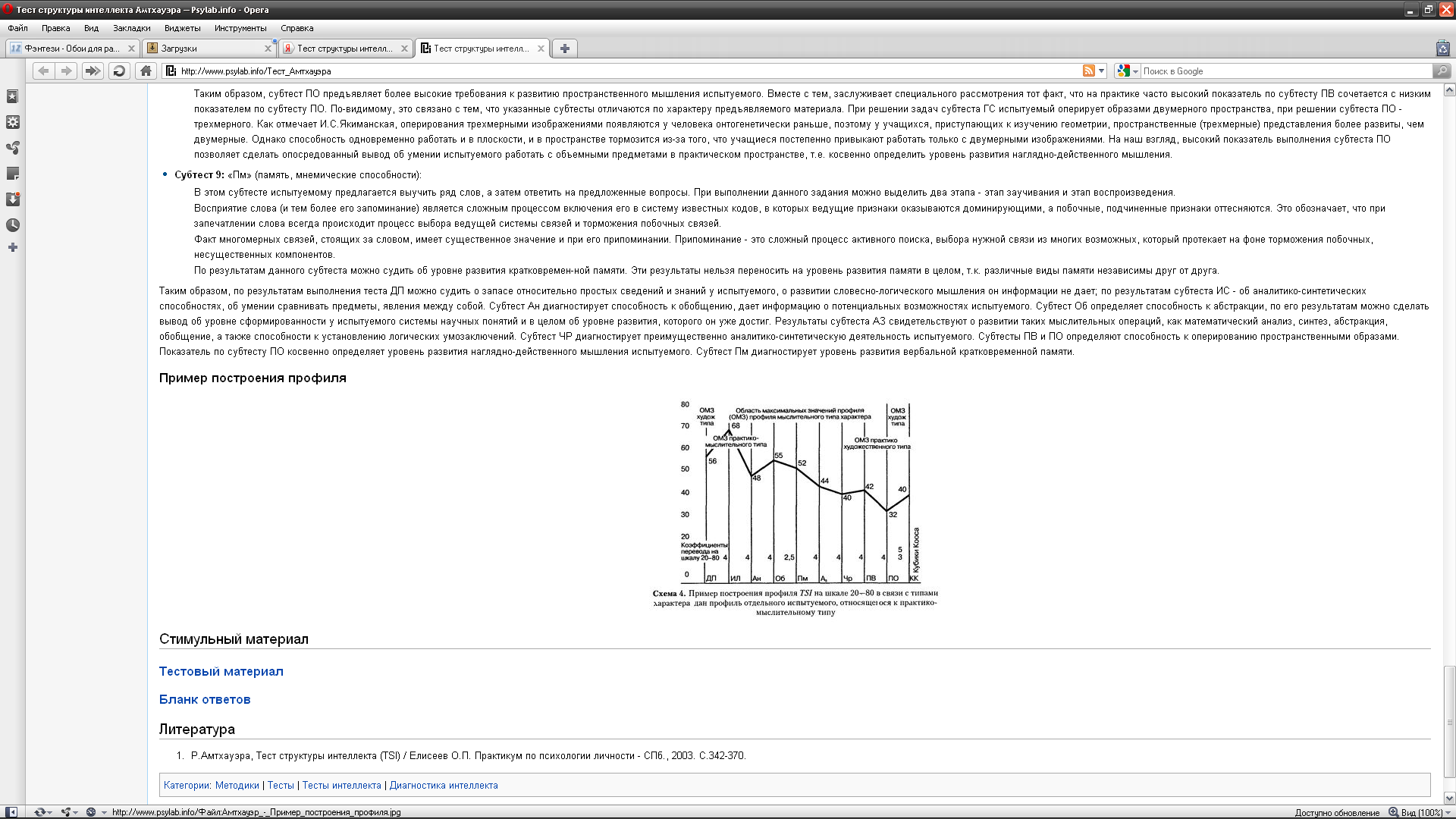
Task: Open the Opera Link sync dropdown in status bar
Action: point(42,812)
